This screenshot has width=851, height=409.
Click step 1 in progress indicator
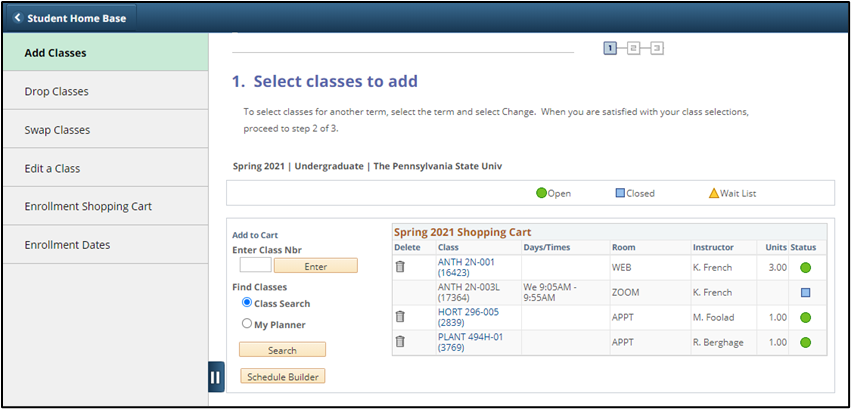tap(610, 48)
